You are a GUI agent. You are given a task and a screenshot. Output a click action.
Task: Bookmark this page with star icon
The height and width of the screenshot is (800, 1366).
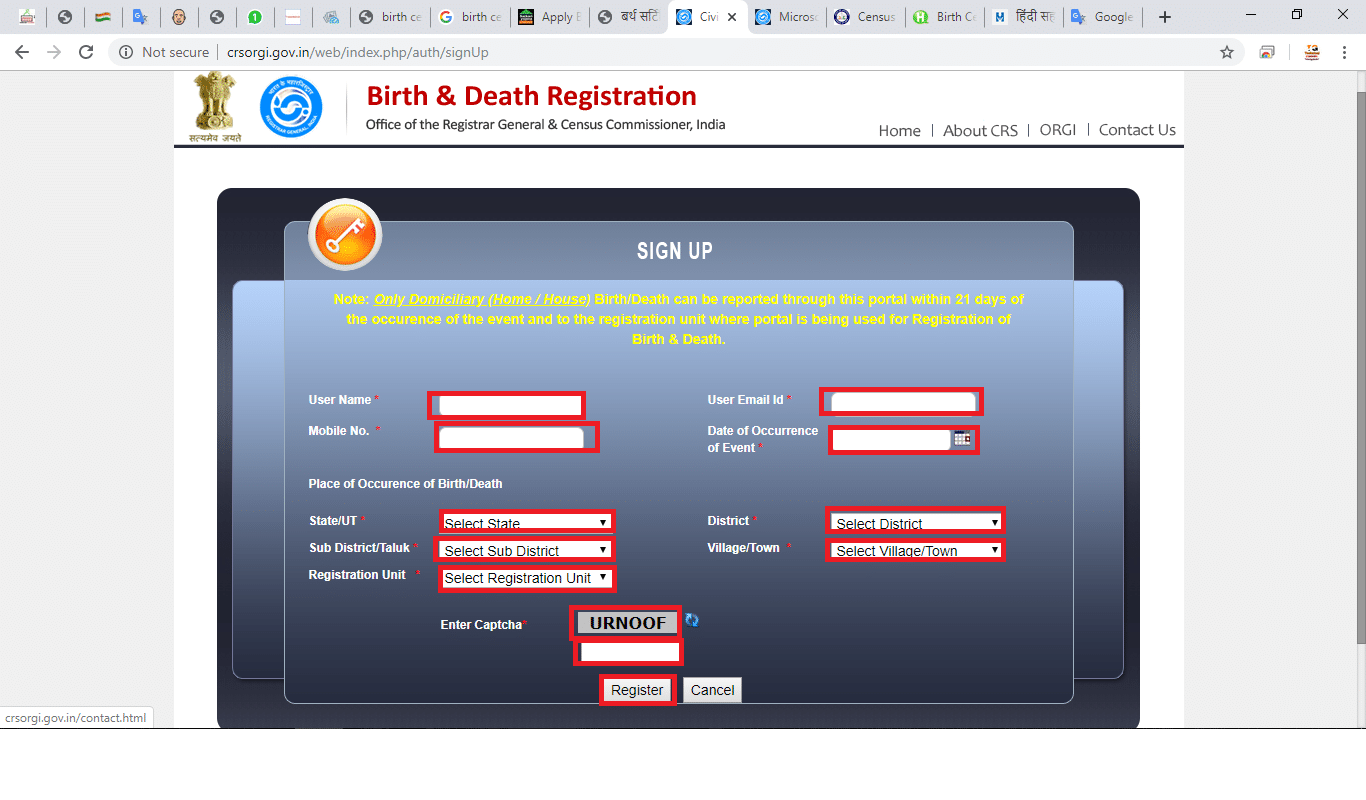pyautogui.click(x=1227, y=52)
